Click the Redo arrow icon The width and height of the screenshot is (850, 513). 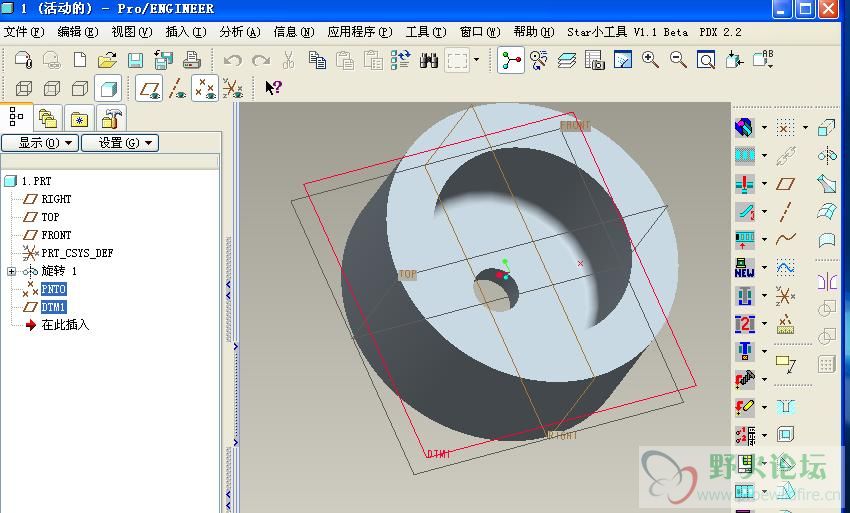pyautogui.click(x=261, y=60)
